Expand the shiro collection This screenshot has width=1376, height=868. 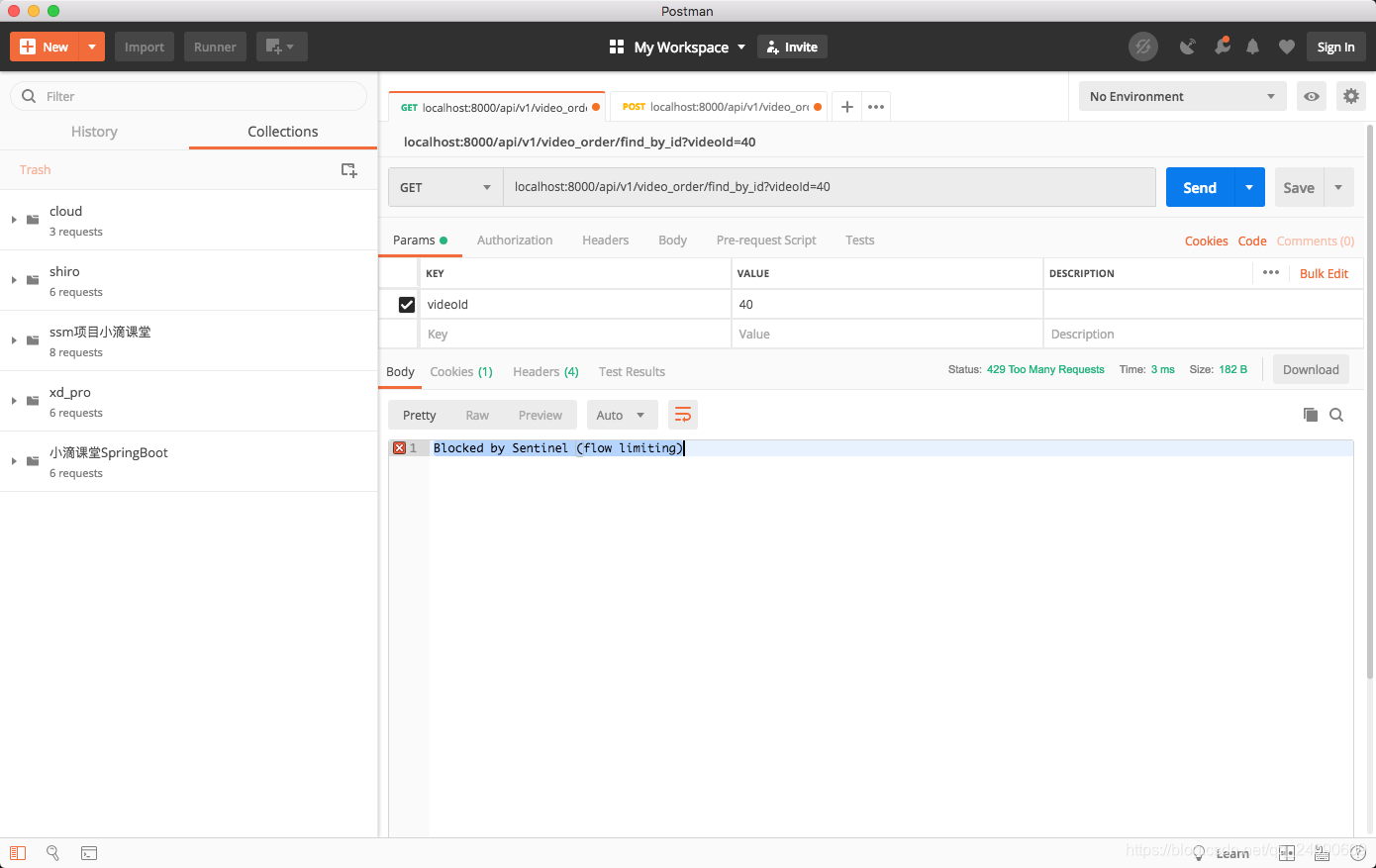coord(14,280)
